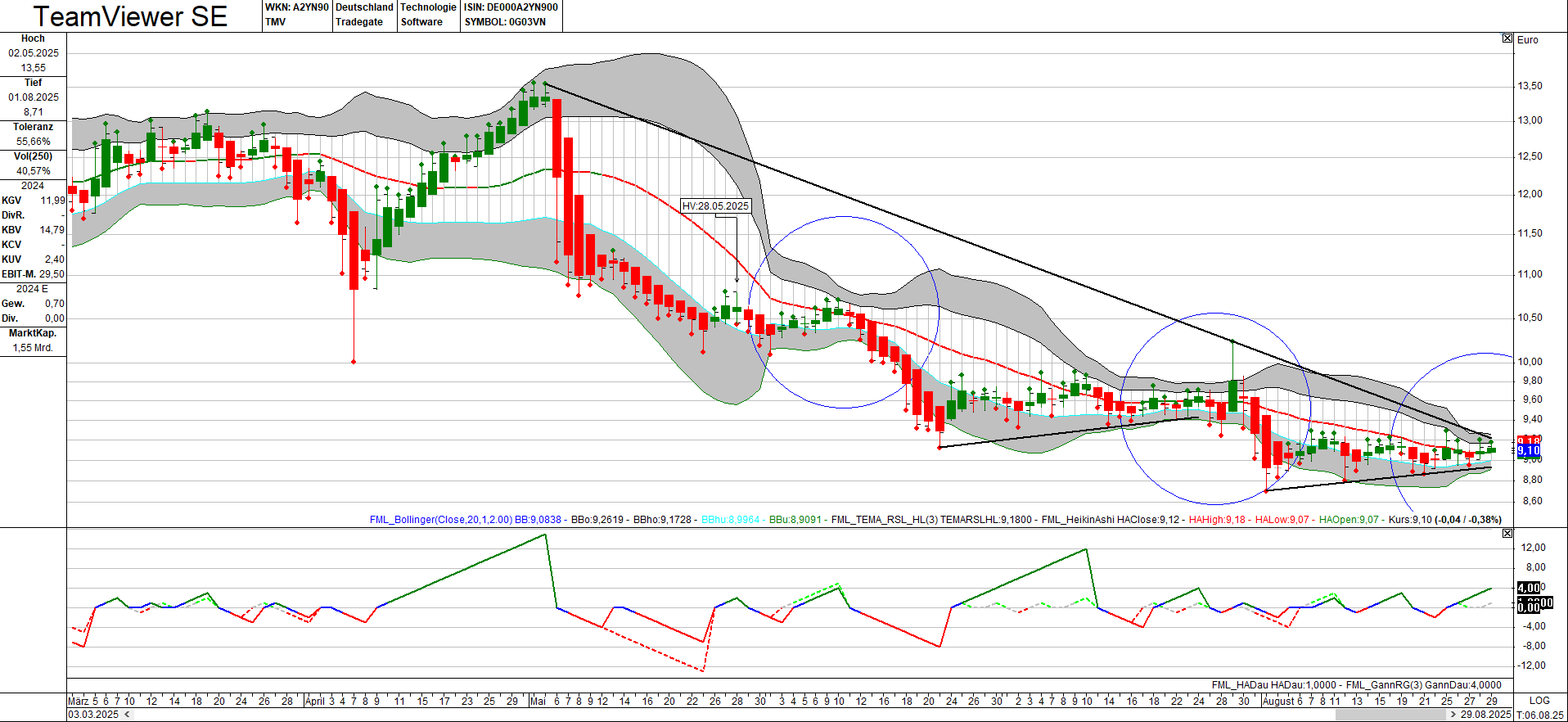Viewport: 1568px width, 722px height.
Task: Click the end date 29.08.2025 field
Action: pos(1485,715)
